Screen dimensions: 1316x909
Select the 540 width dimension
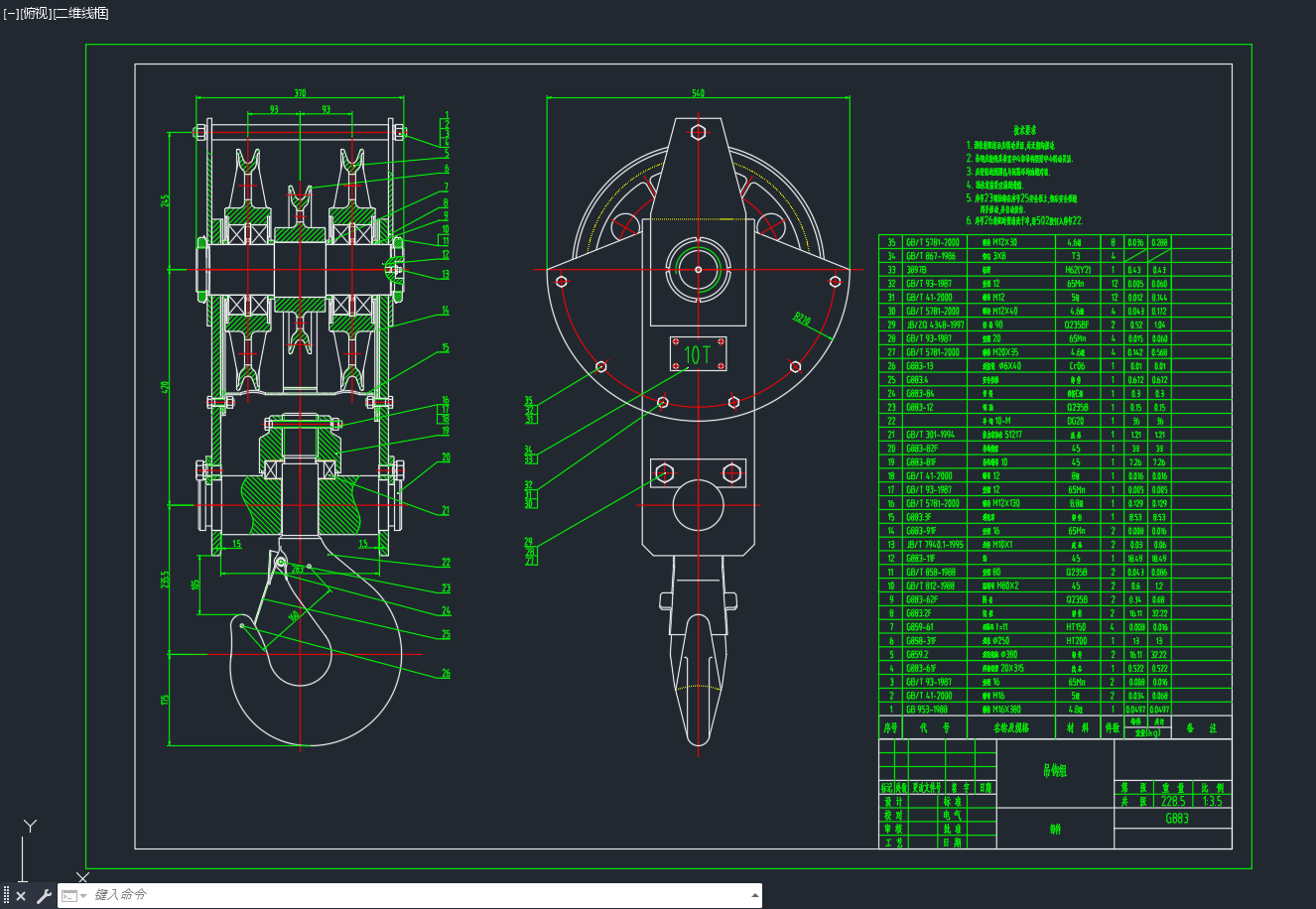pos(698,93)
